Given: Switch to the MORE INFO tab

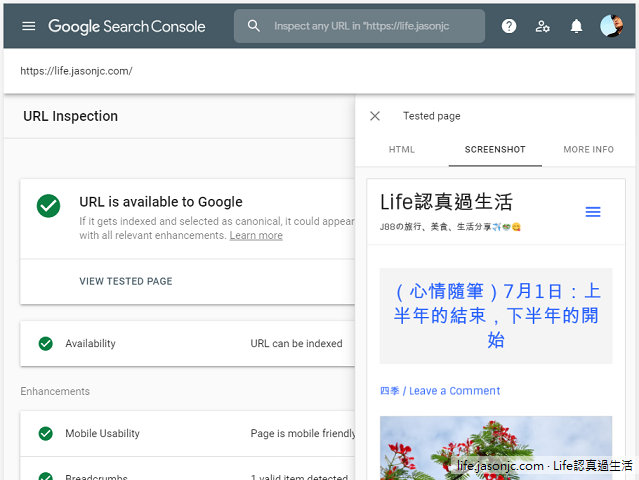Looking at the screenshot, I should (588, 150).
